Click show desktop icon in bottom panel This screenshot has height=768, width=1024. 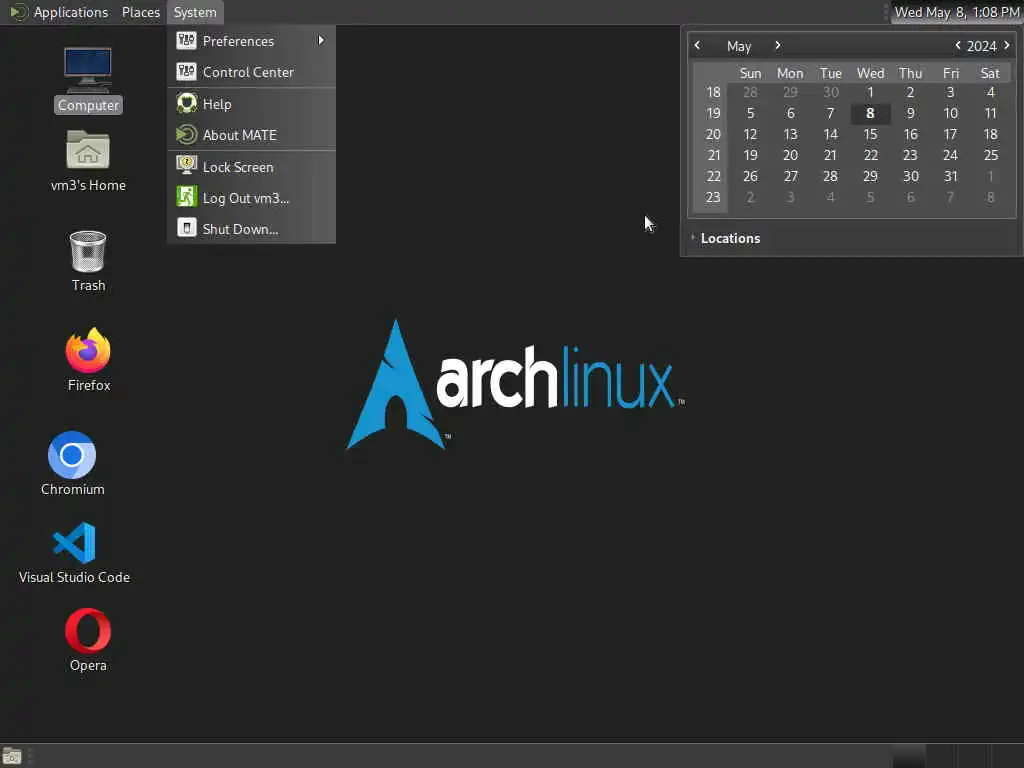12,756
